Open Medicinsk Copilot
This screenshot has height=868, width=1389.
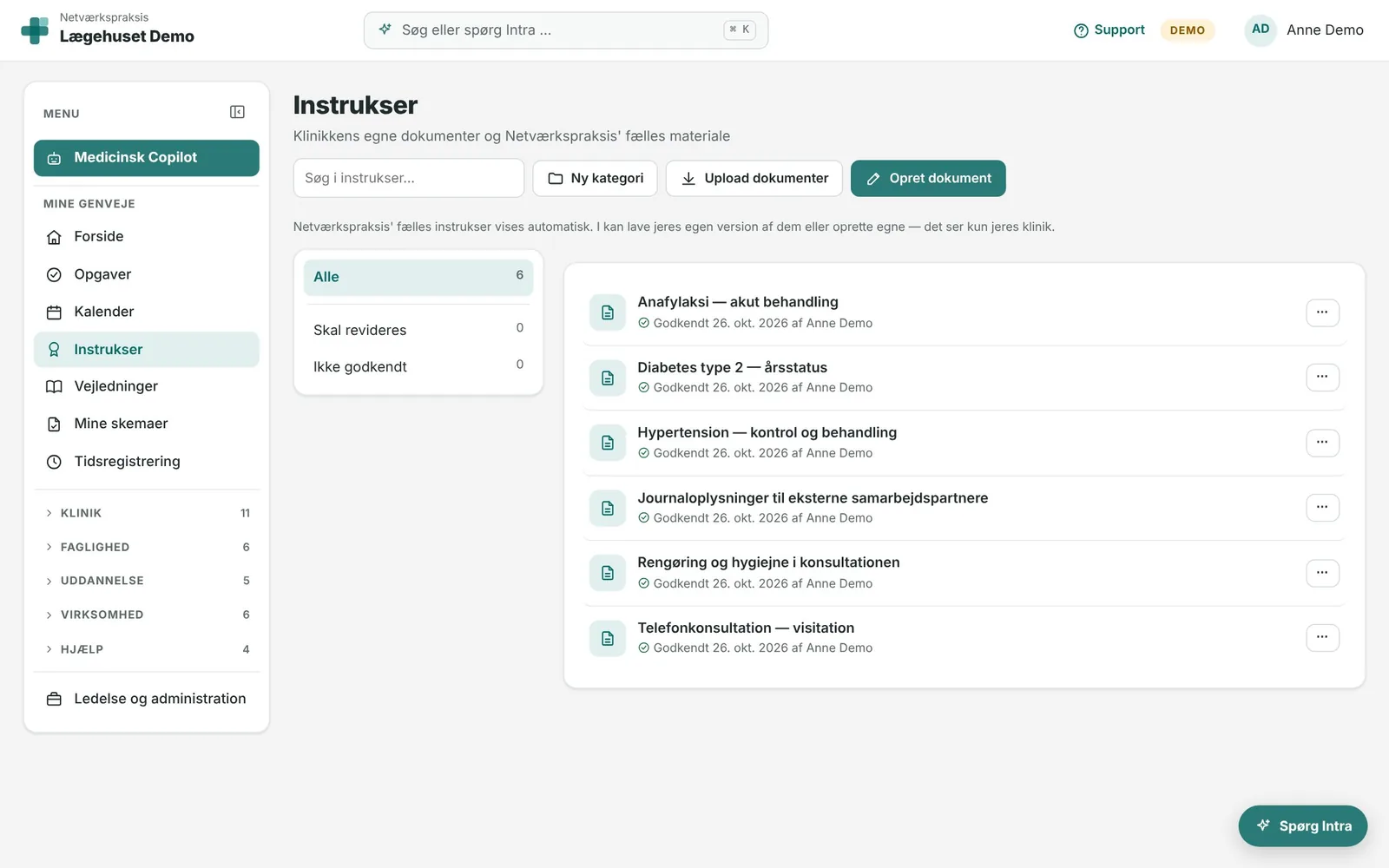[x=147, y=158]
